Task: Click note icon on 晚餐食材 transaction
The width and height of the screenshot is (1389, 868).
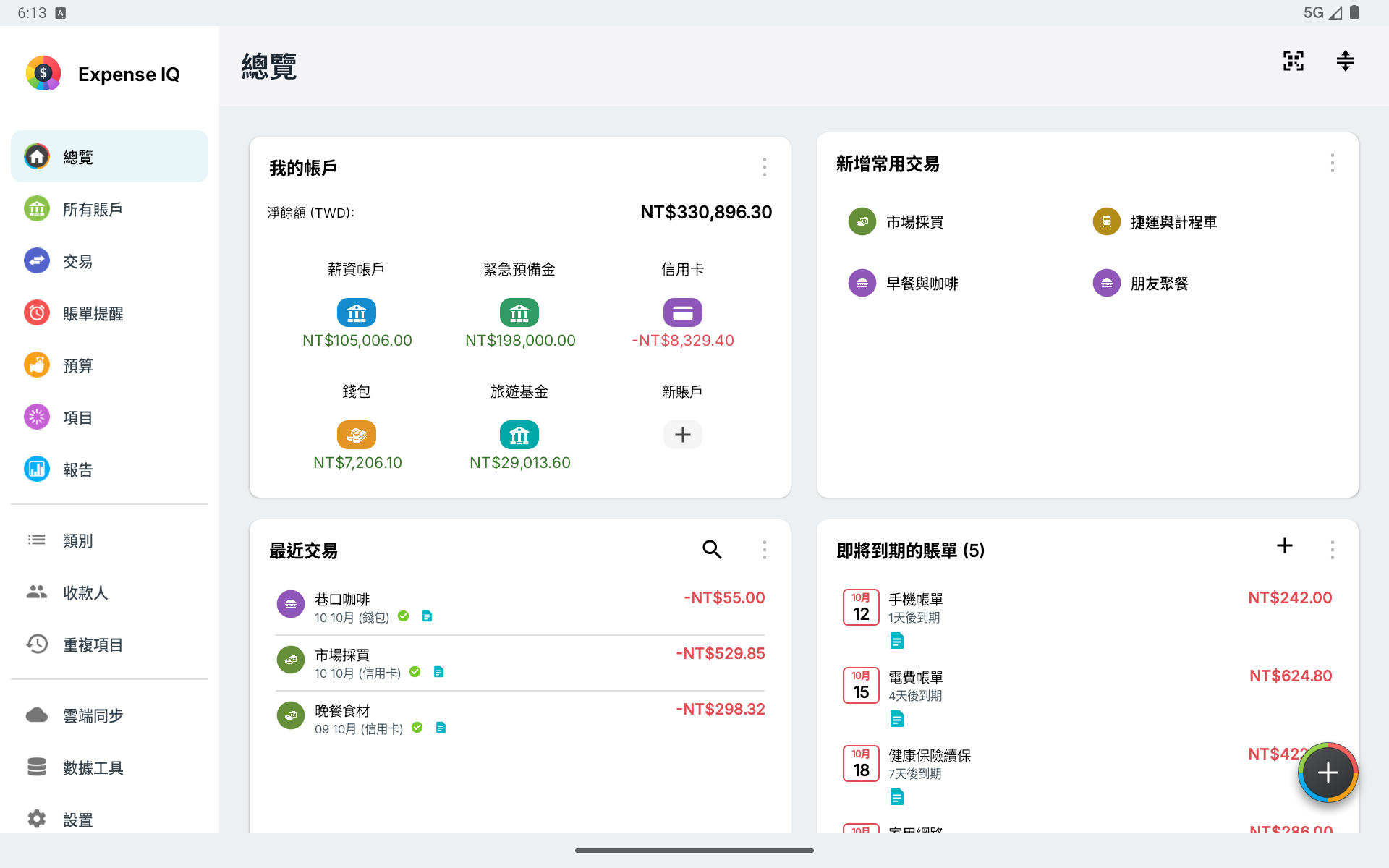Action: [441, 728]
